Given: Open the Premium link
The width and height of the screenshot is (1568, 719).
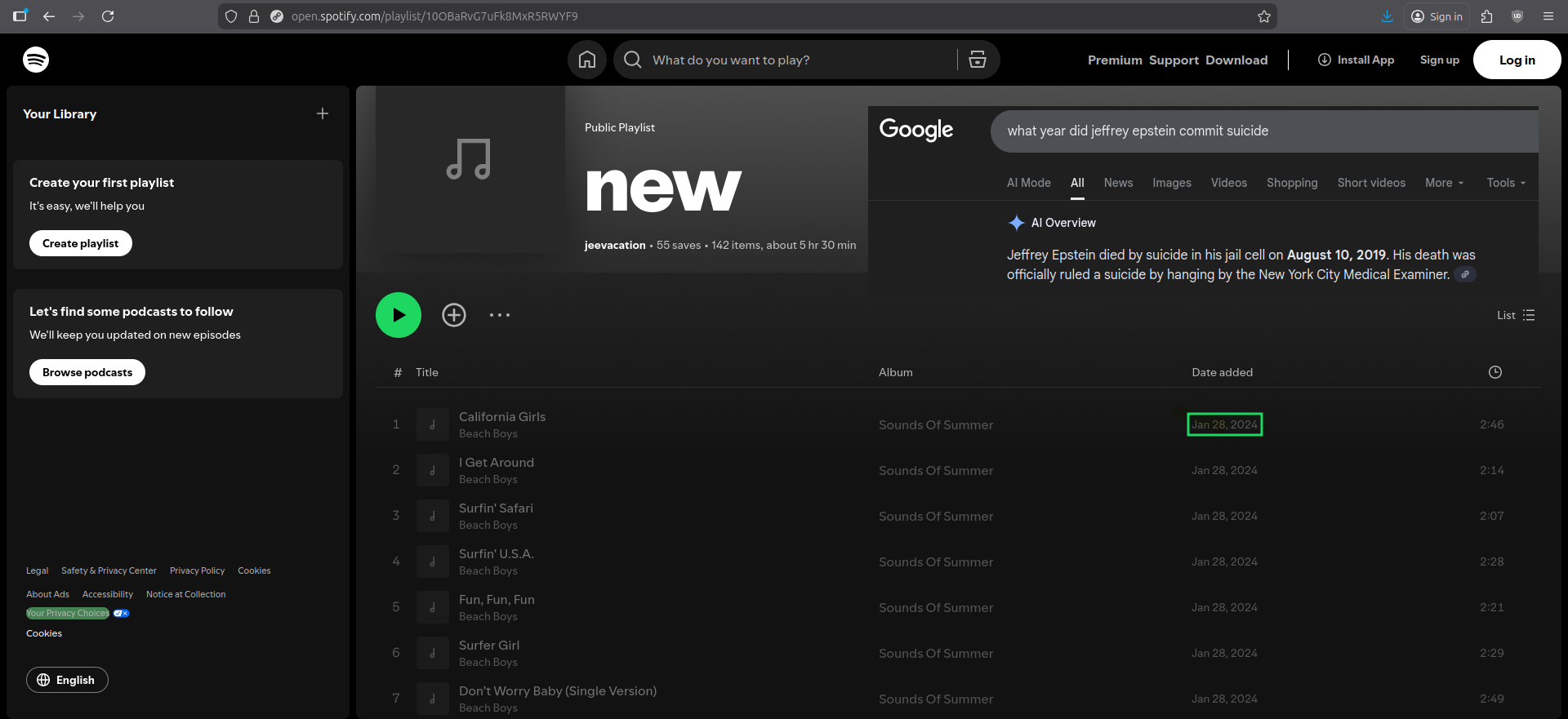Looking at the screenshot, I should click(1115, 60).
